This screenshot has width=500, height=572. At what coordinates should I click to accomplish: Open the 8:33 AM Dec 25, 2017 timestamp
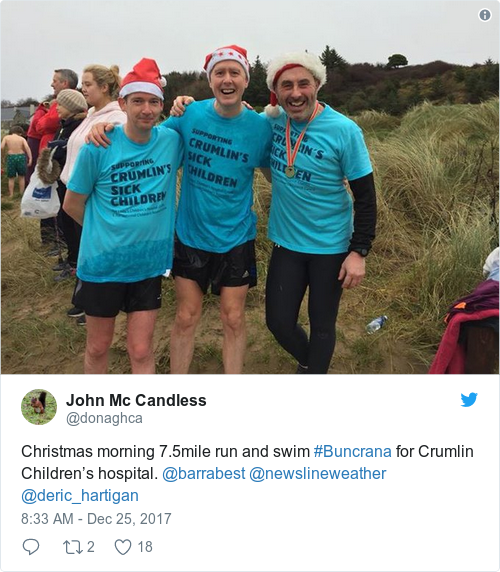(96, 518)
